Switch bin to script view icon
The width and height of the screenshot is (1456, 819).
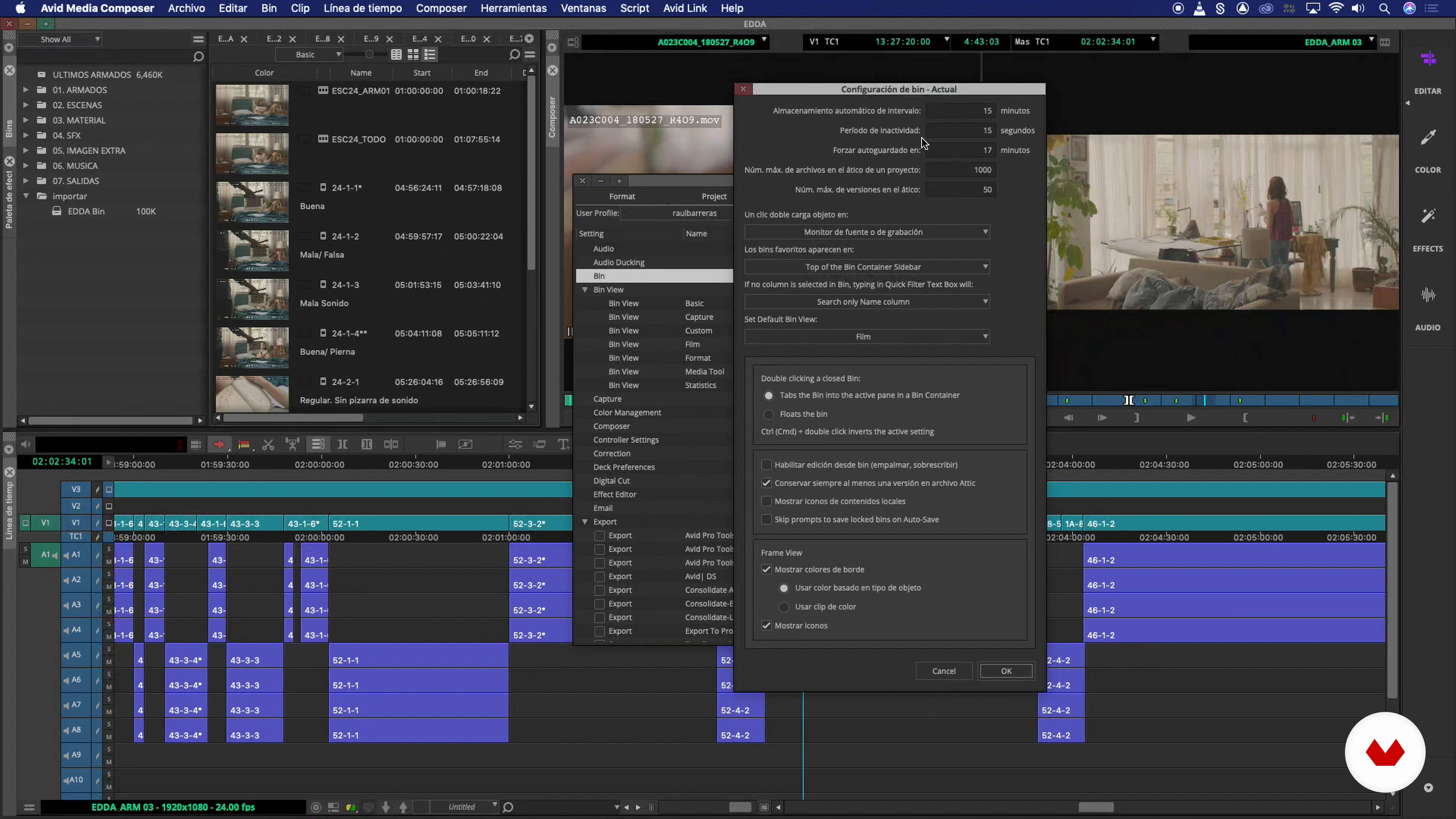click(430, 55)
